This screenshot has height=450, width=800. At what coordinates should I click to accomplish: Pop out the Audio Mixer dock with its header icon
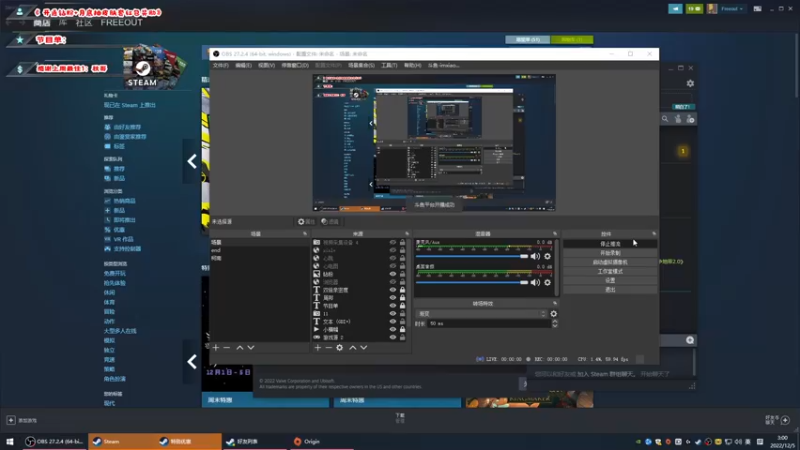[555, 234]
